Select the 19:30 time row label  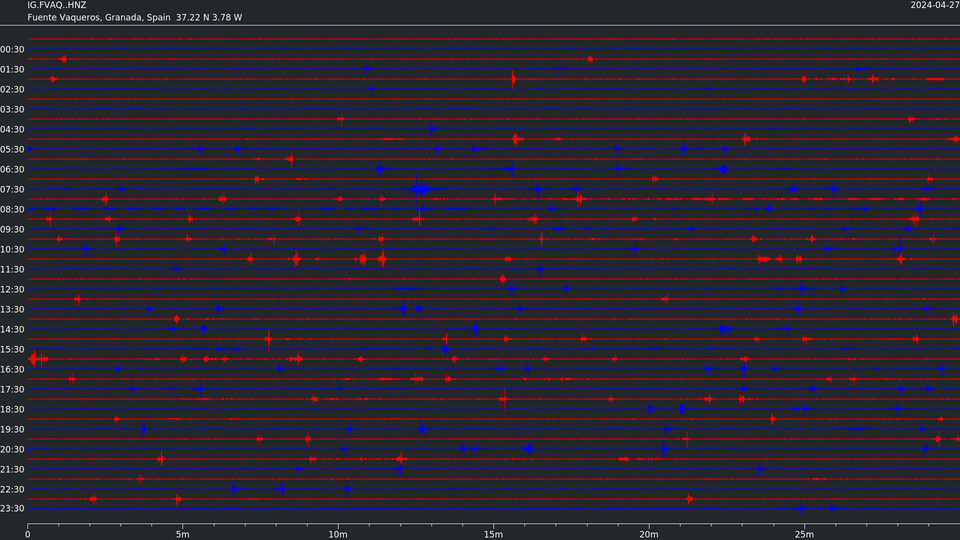coord(12,430)
